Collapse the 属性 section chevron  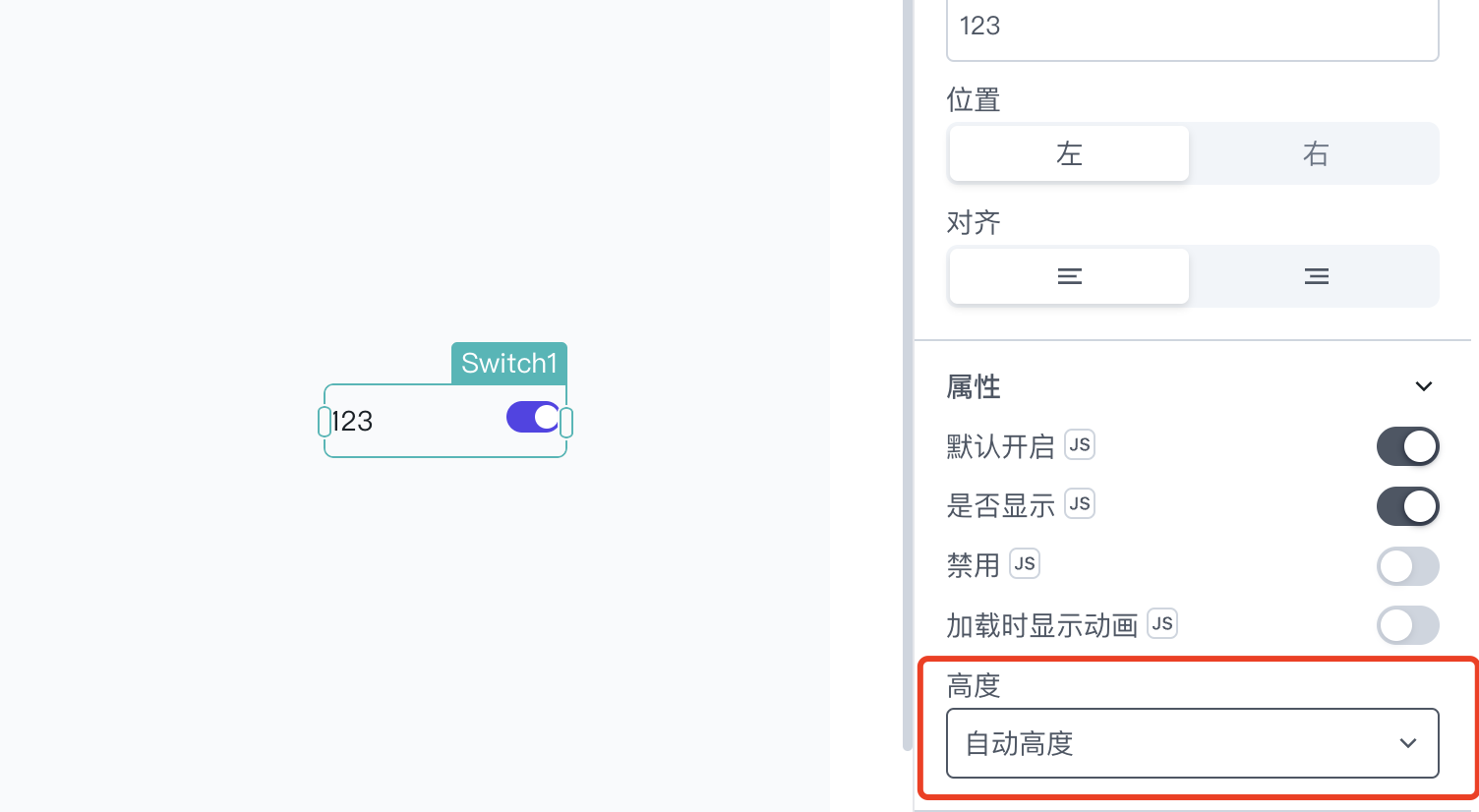coord(1423,386)
